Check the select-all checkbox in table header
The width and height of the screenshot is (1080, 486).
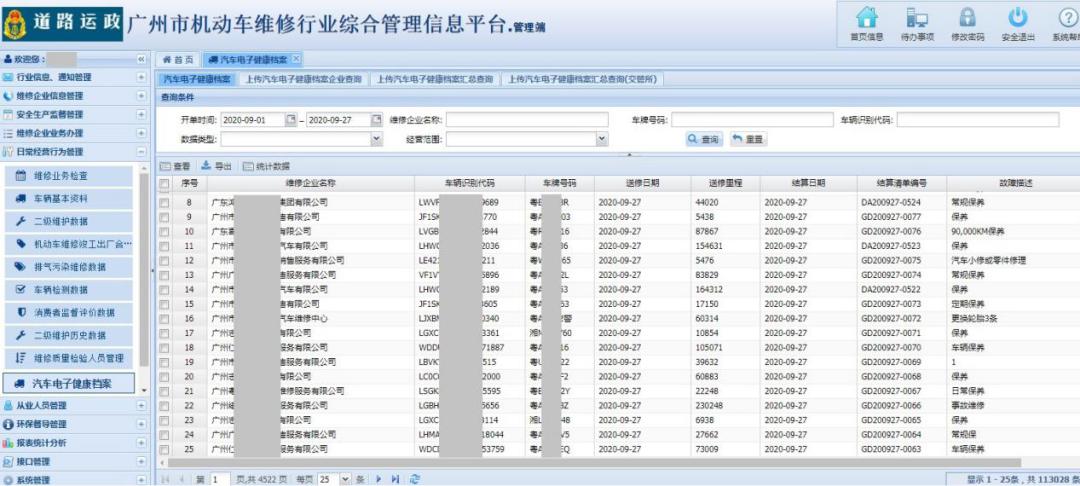(165, 184)
